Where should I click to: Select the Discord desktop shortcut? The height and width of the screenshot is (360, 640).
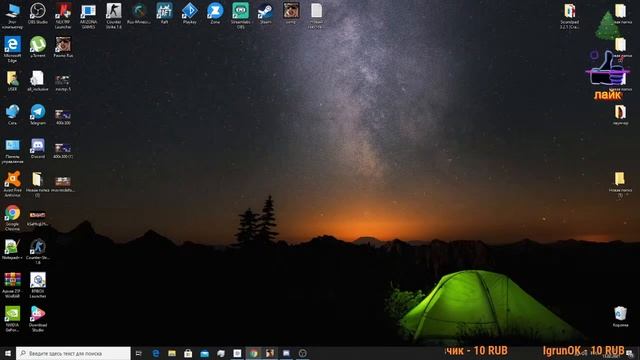pos(38,148)
